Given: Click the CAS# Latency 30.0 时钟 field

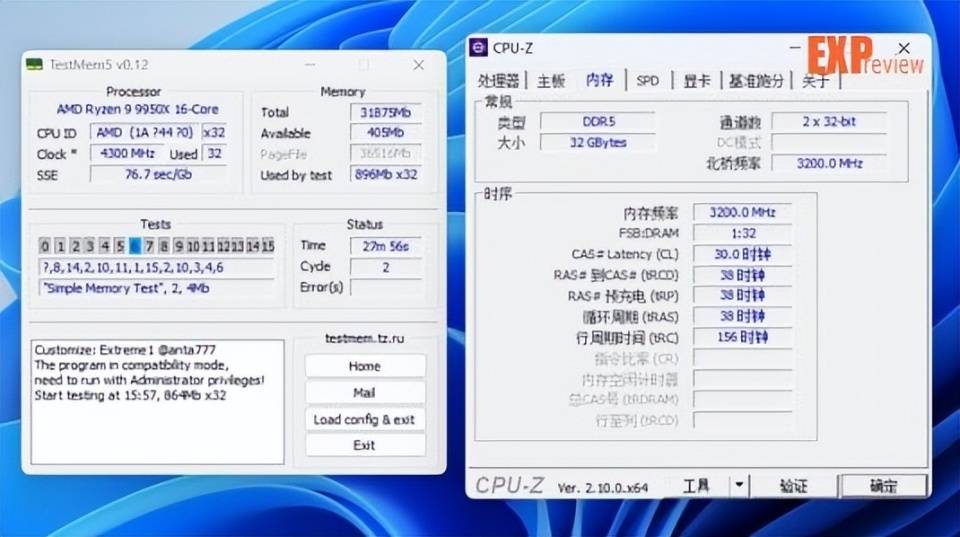Looking at the screenshot, I should click(742, 253).
